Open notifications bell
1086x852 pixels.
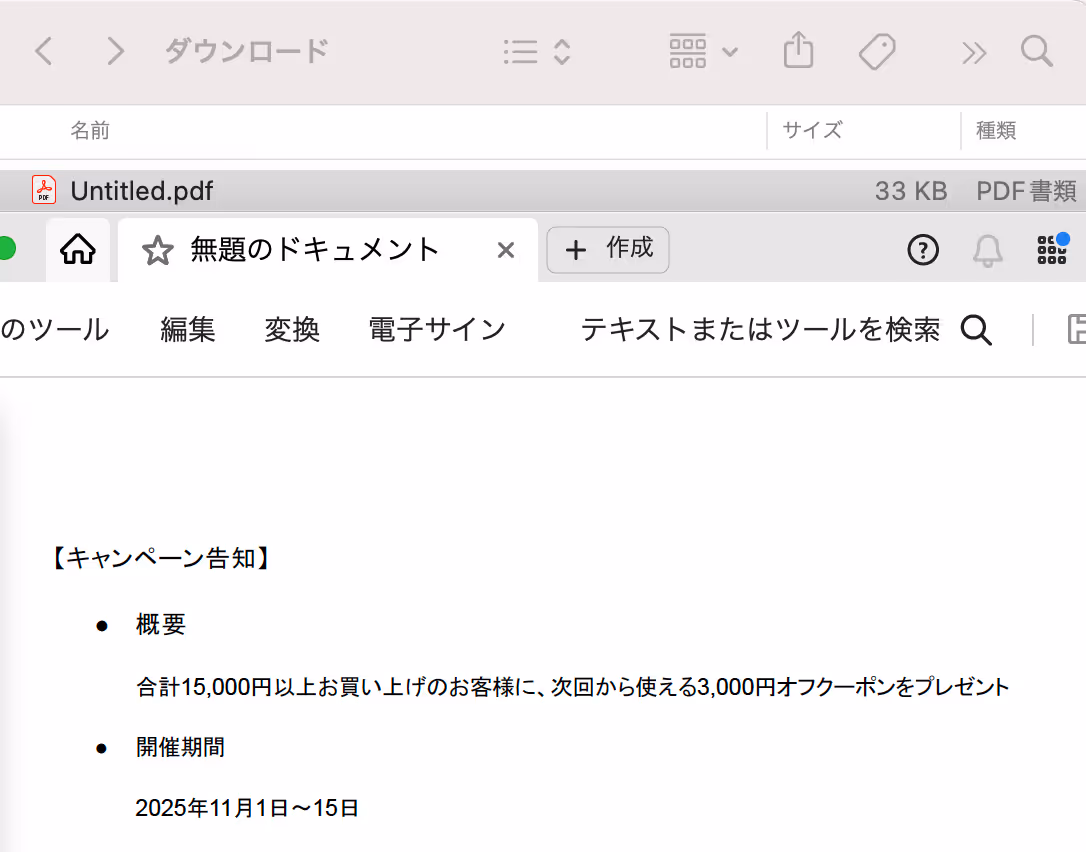pos(988,250)
